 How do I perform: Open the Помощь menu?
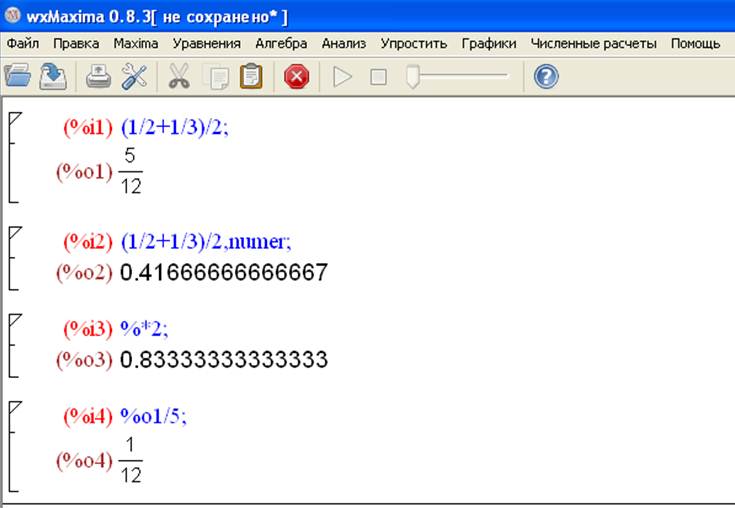[x=695, y=44]
